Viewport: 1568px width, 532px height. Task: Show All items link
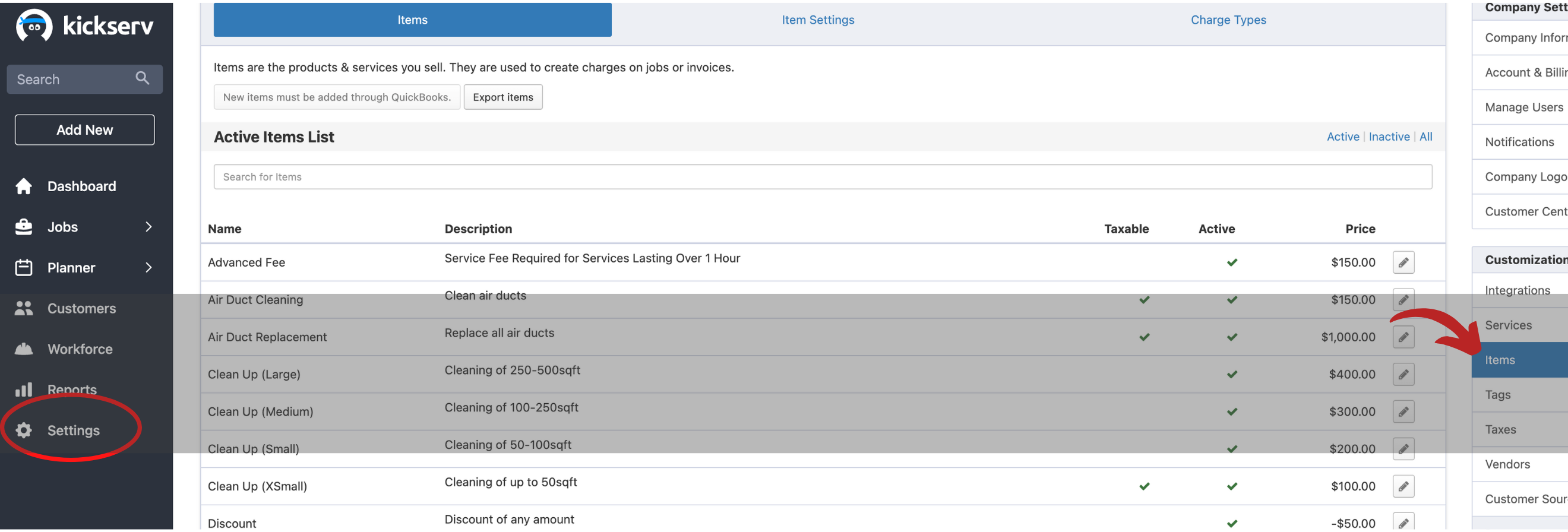pyautogui.click(x=1425, y=137)
